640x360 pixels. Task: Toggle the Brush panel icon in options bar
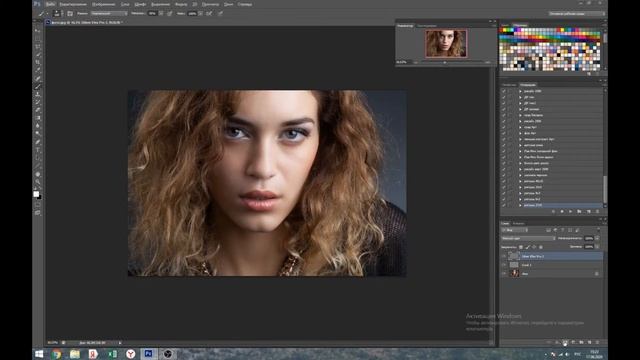70,13
